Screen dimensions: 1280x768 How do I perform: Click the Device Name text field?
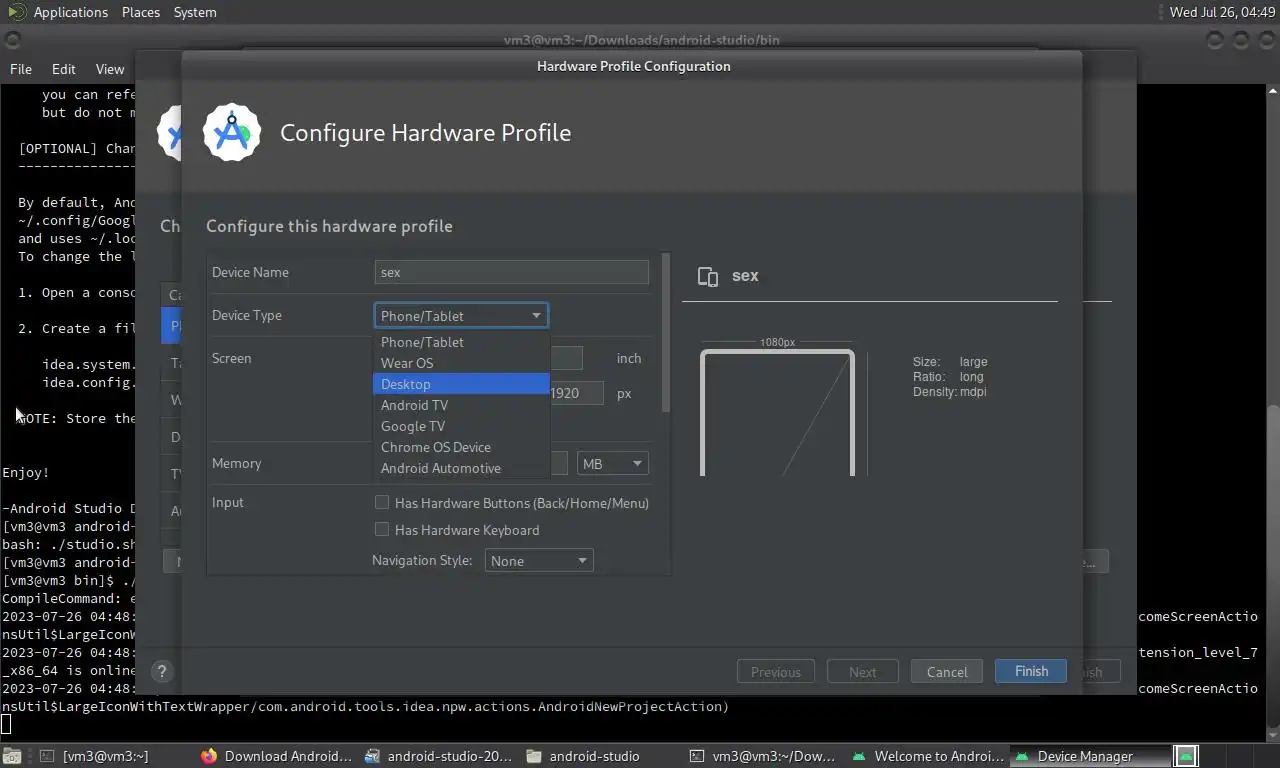click(x=512, y=272)
